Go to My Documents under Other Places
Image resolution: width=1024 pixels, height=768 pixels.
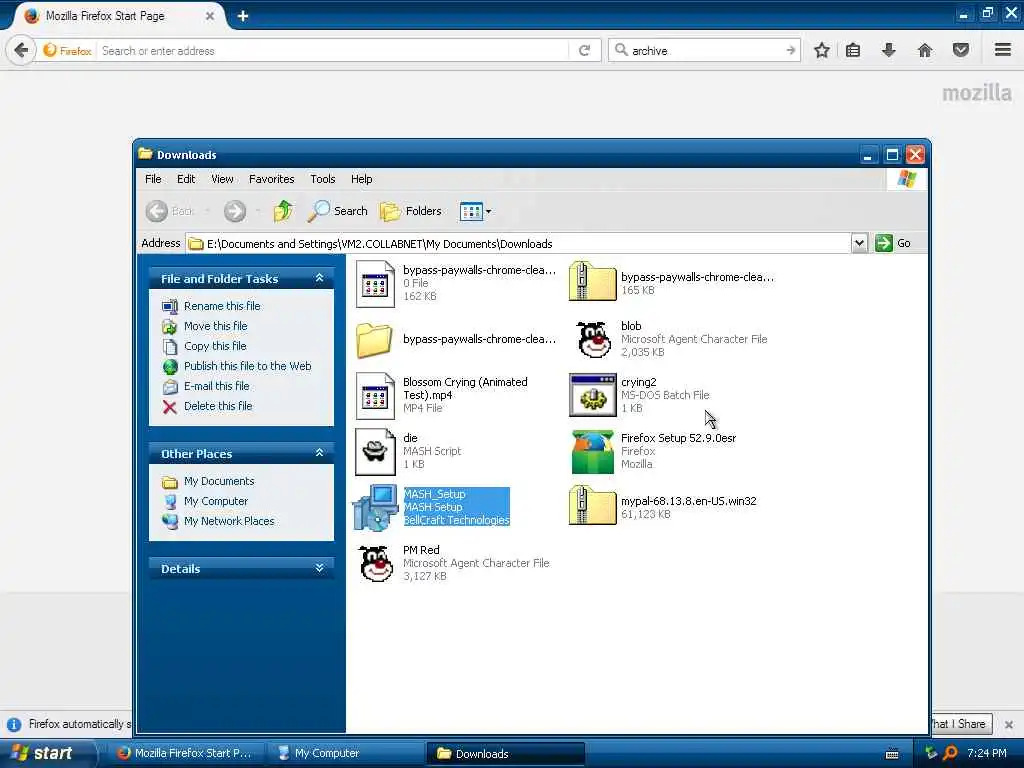point(219,481)
